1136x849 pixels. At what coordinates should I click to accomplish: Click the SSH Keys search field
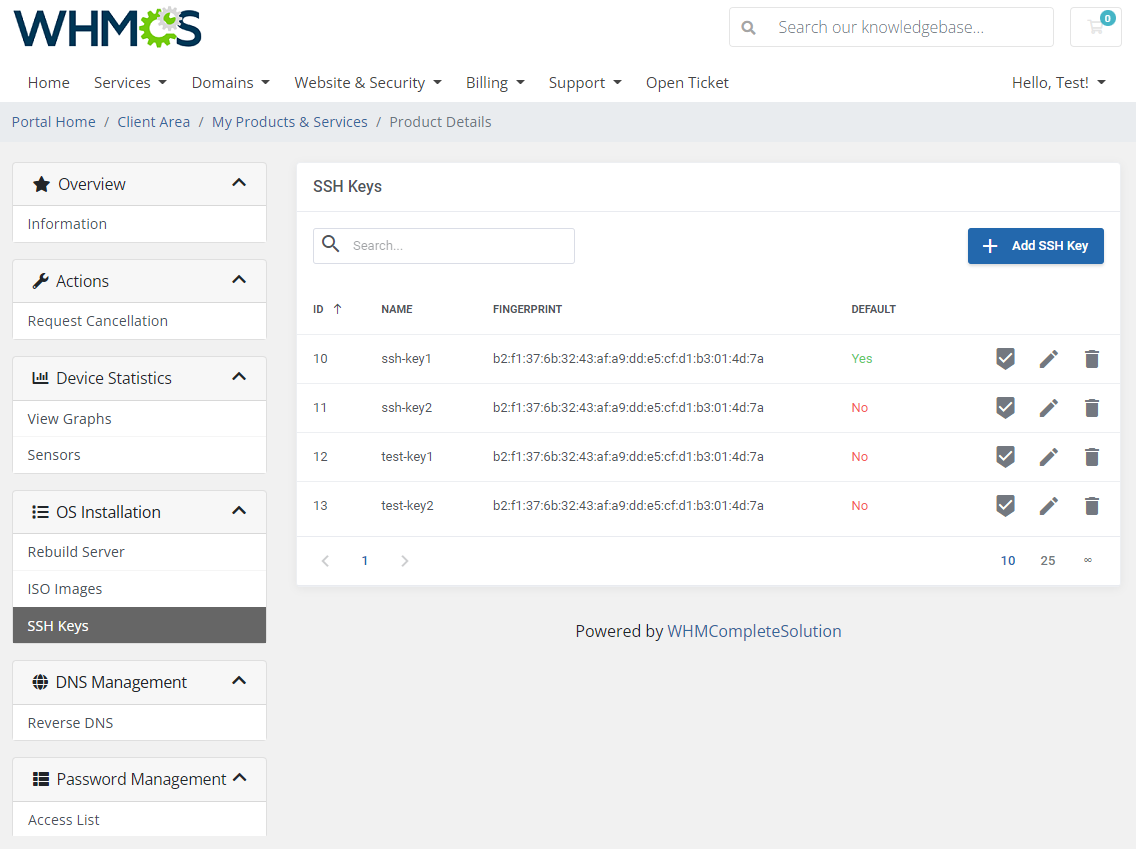(x=443, y=245)
